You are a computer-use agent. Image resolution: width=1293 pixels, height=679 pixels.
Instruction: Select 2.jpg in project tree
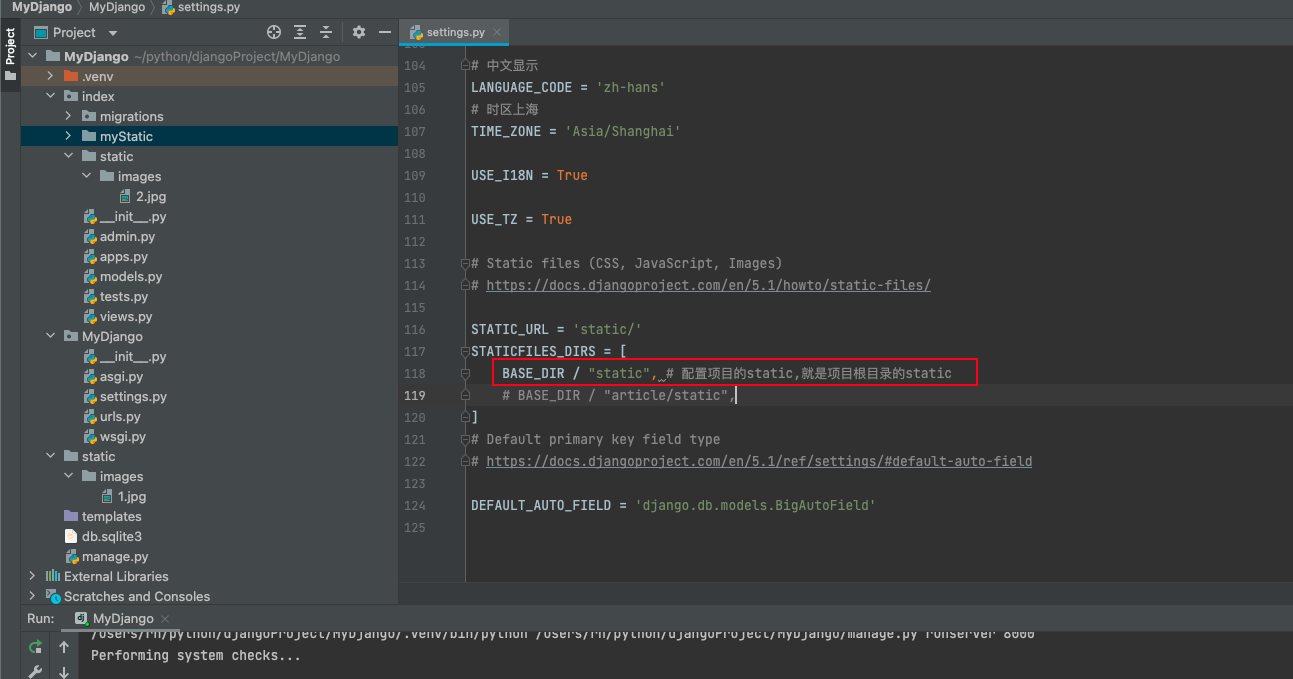143,196
